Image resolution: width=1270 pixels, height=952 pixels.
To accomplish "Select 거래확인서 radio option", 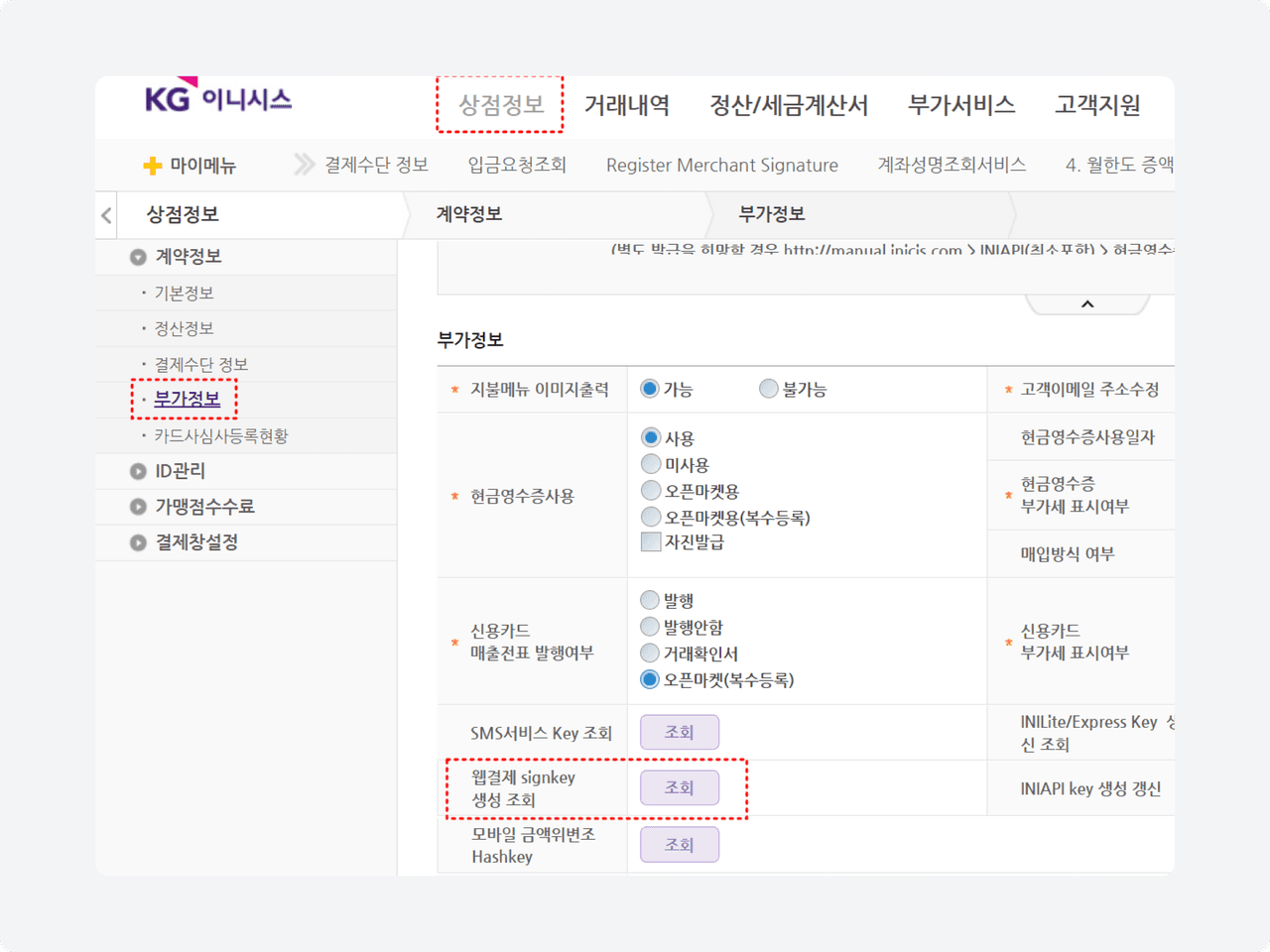I will [x=650, y=653].
